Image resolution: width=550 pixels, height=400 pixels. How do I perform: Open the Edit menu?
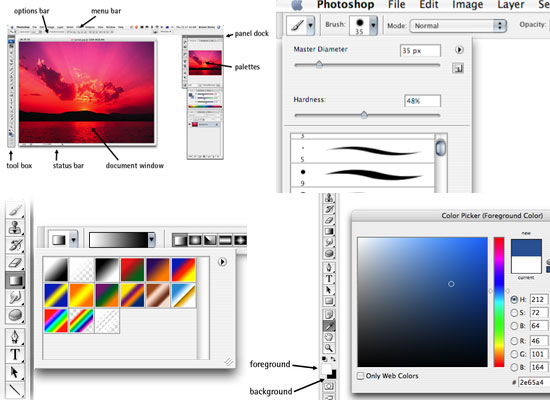click(429, 5)
